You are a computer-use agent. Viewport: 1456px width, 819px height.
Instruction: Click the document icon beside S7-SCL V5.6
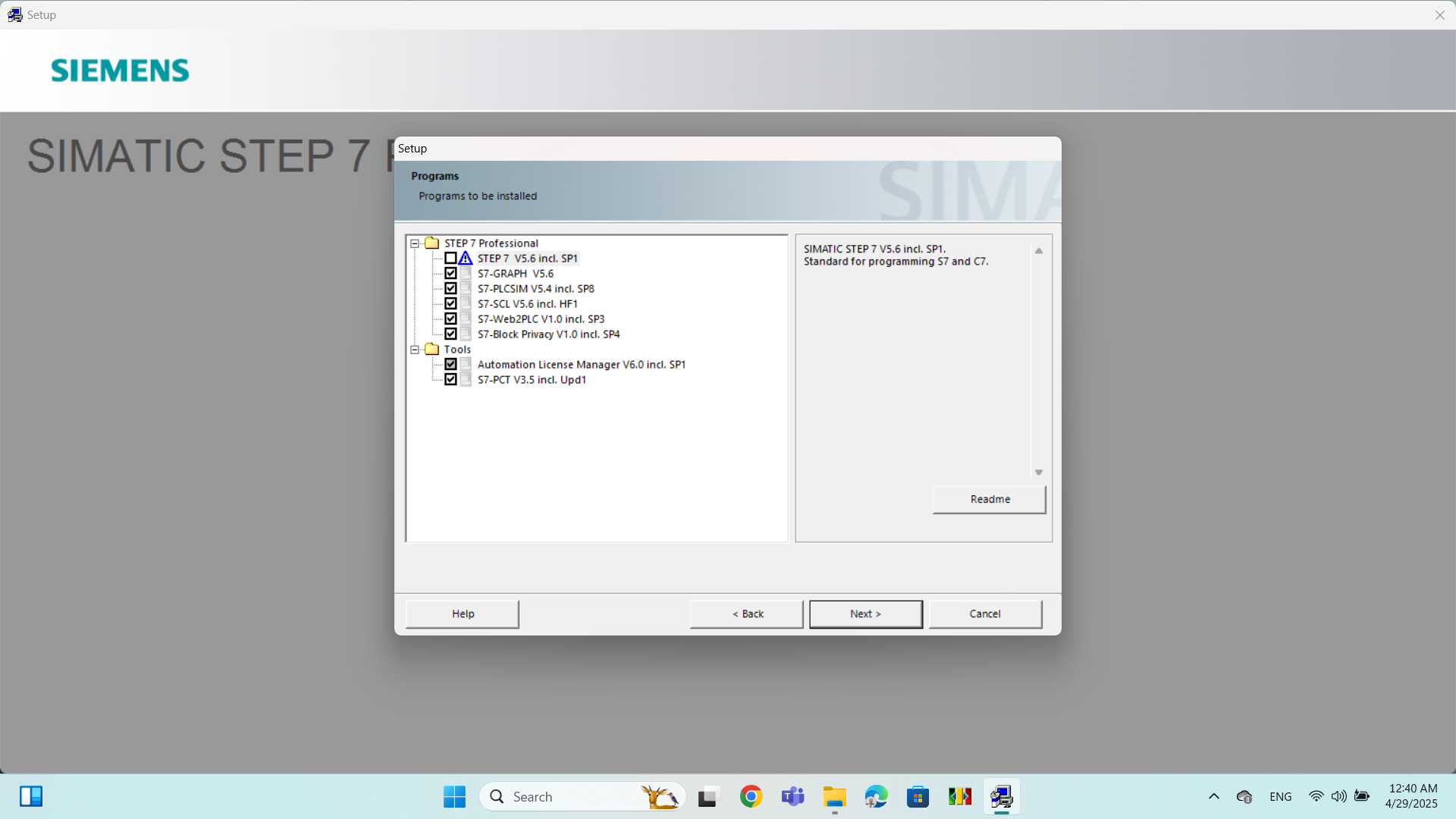tap(466, 304)
